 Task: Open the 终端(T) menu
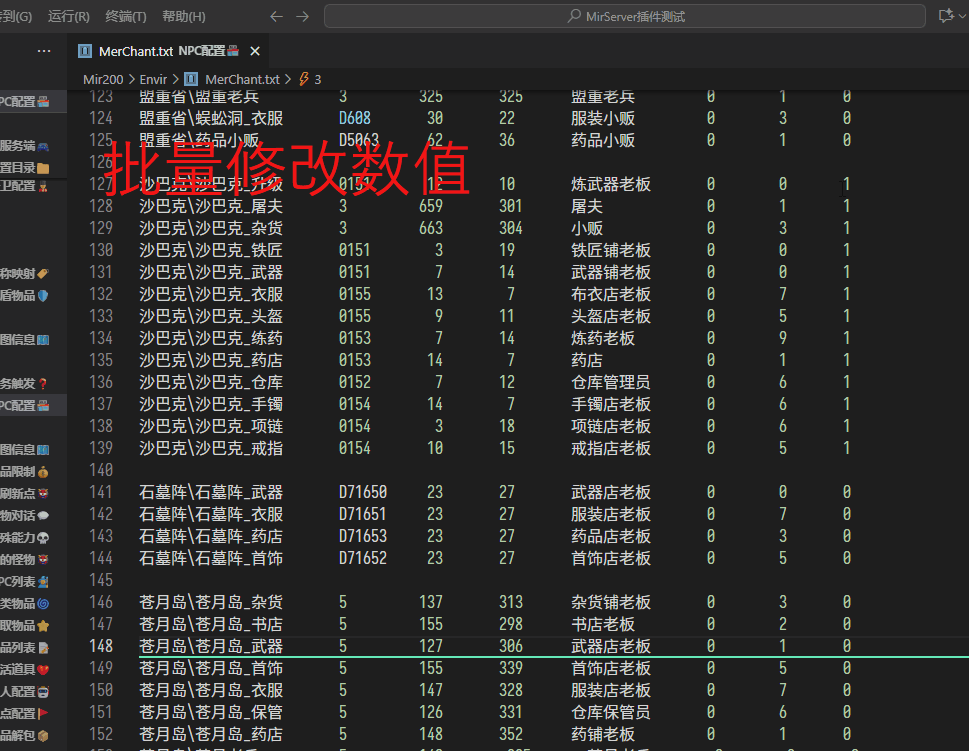(125, 16)
